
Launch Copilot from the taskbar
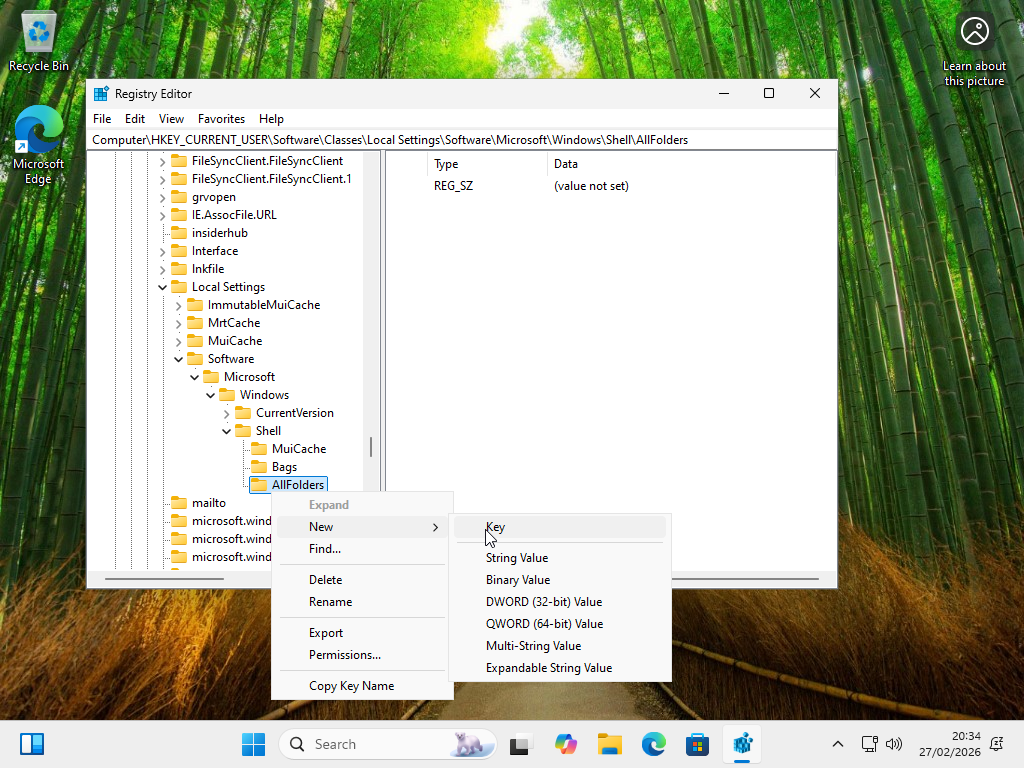click(566, 744)
